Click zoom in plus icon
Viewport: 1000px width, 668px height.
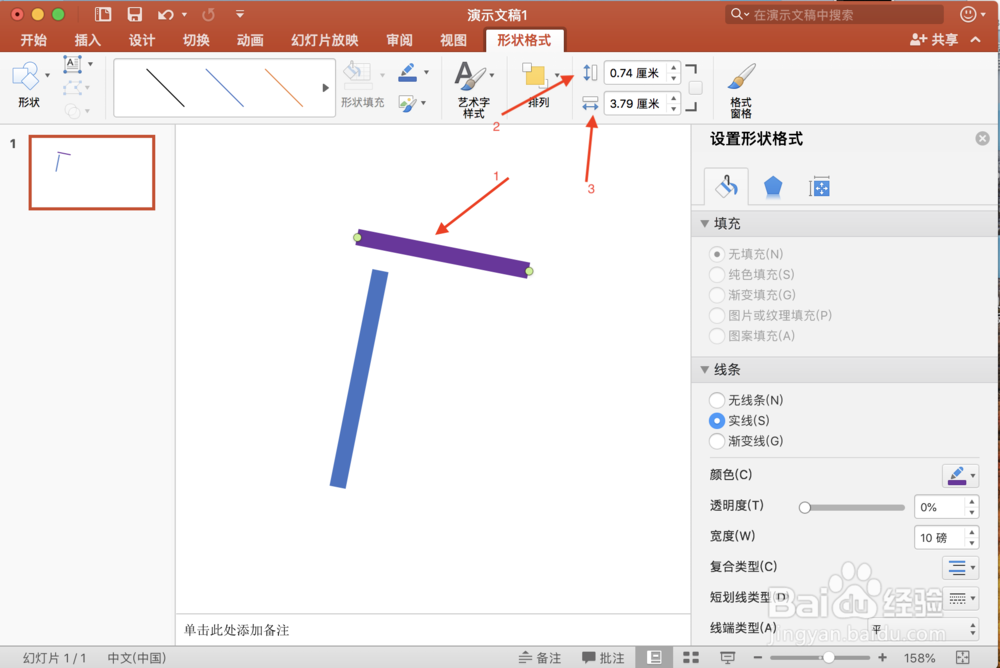point(882,657)
